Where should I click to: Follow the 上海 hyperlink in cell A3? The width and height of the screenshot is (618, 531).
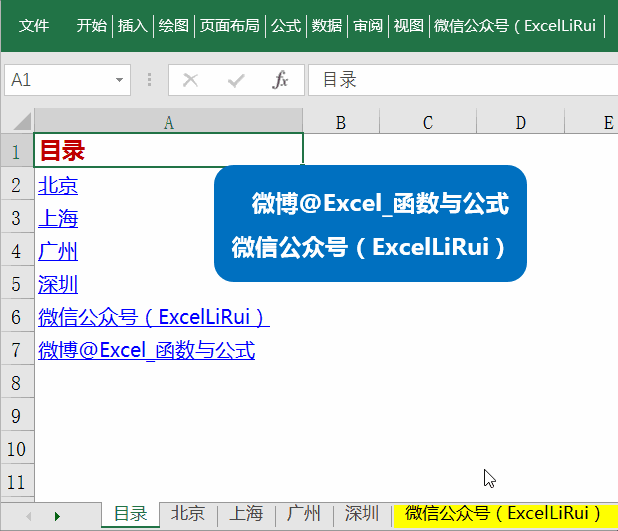point(58,218)
